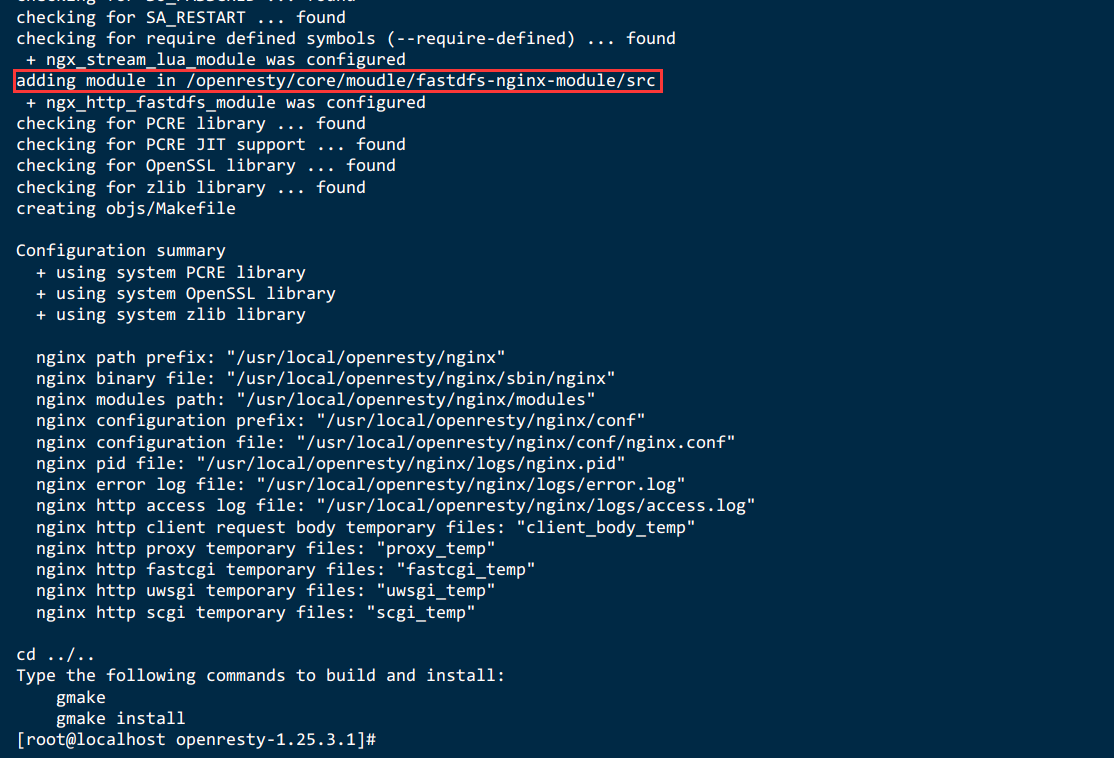Click the Configuration summary heading
The width and height of the screenshot is (1114, 758).
point(121,251)
